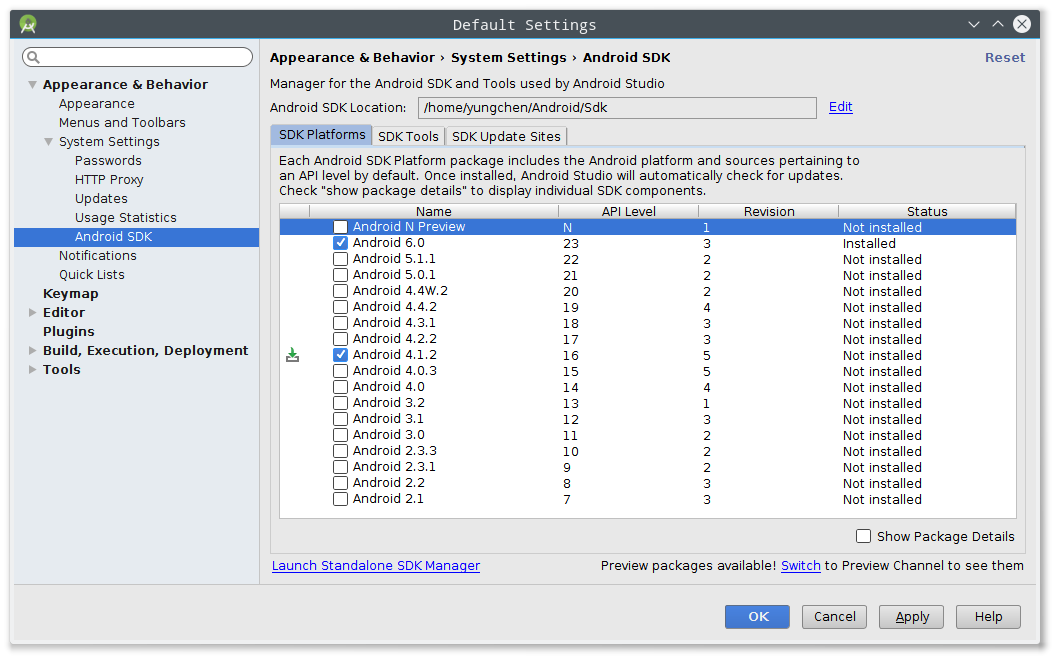Expand the Tools section arrow
Screen dimensions: 1056x660
point(32,369)
